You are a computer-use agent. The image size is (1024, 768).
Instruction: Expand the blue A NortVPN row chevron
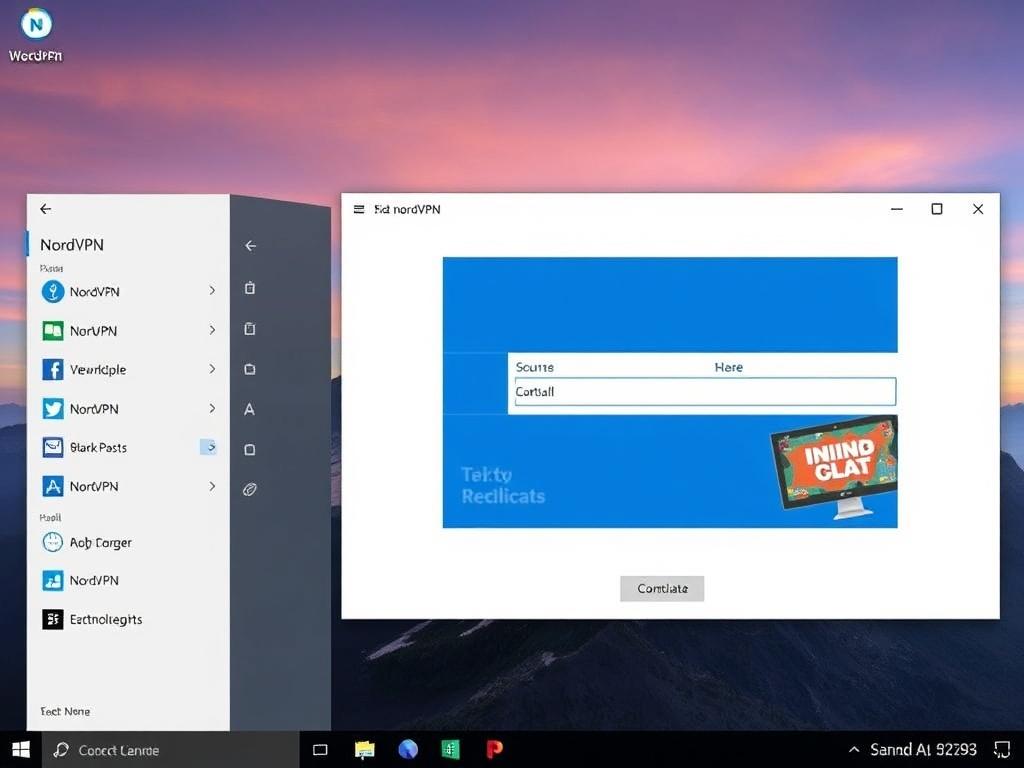click(212, 486)
